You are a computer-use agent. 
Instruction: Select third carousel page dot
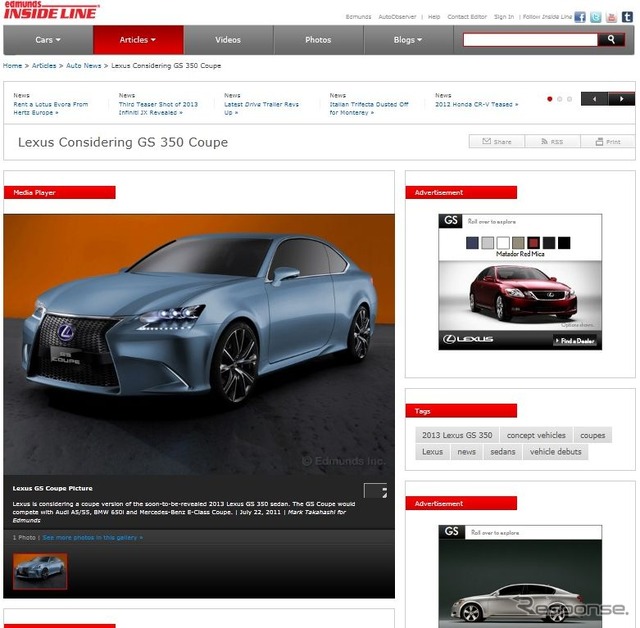coord(569,99)
